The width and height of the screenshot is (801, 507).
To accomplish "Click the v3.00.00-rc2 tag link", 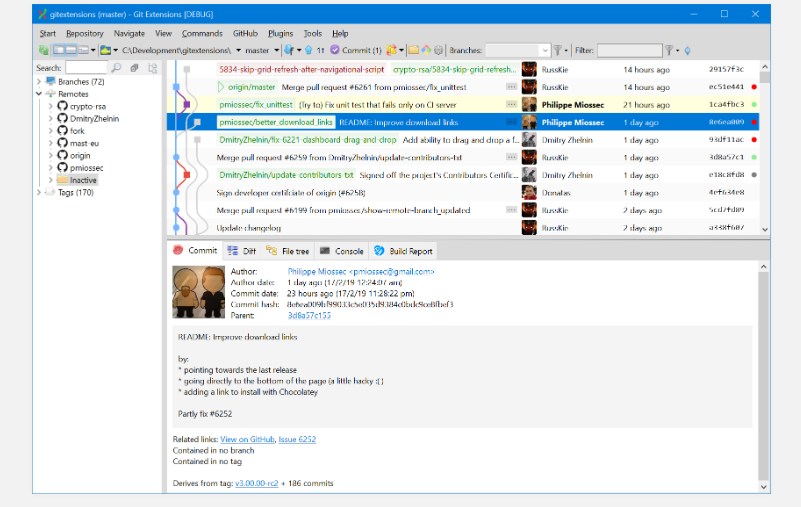I will coord(256,483).
